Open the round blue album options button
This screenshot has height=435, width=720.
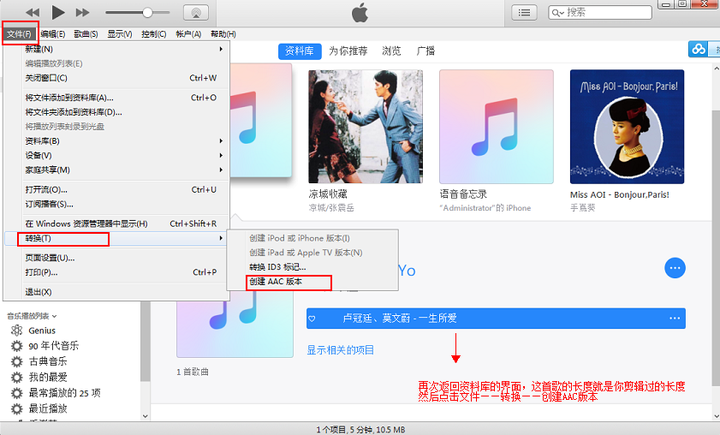click(675, 268)
